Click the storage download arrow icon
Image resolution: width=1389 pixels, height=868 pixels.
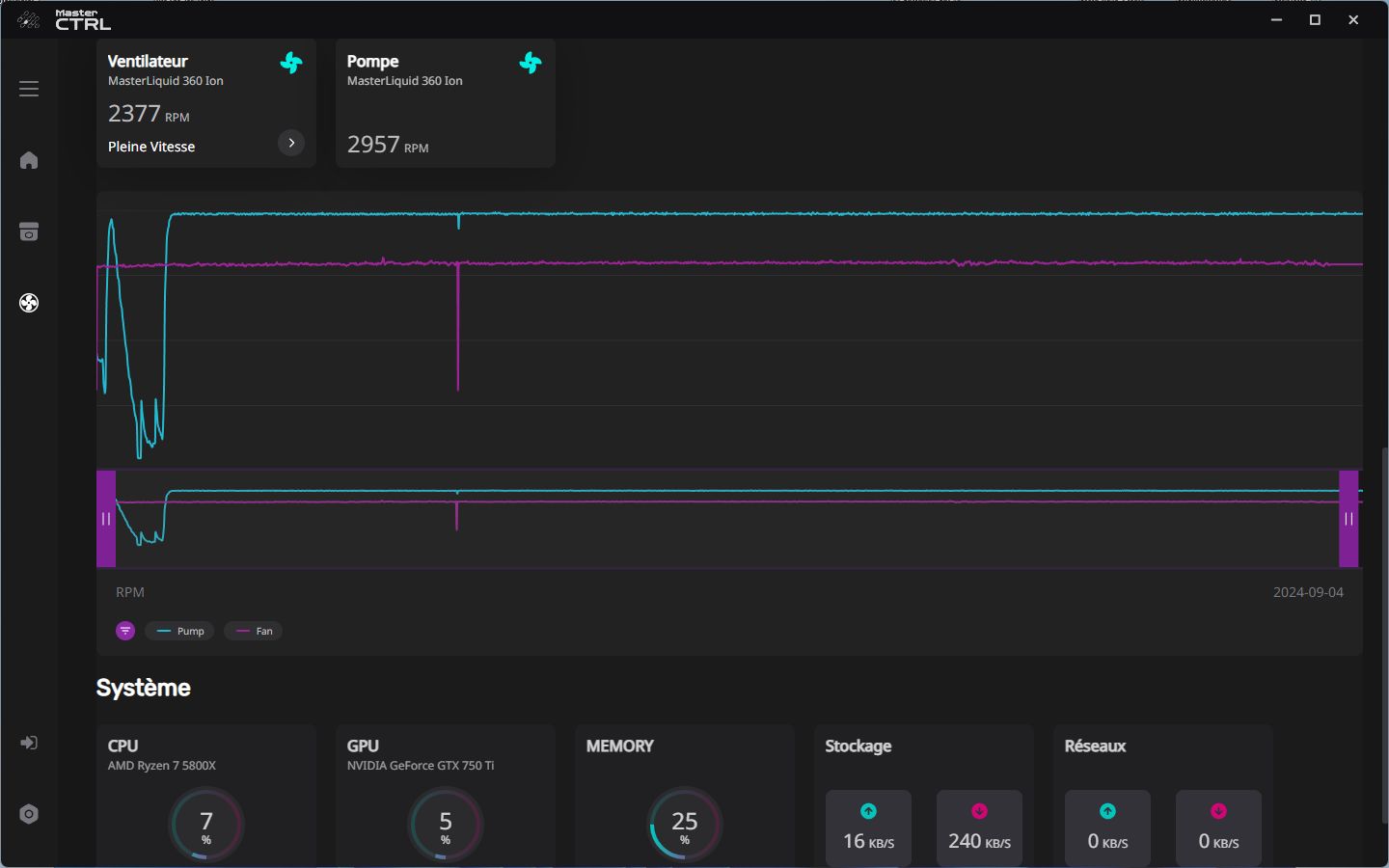(x=979, y=811)
